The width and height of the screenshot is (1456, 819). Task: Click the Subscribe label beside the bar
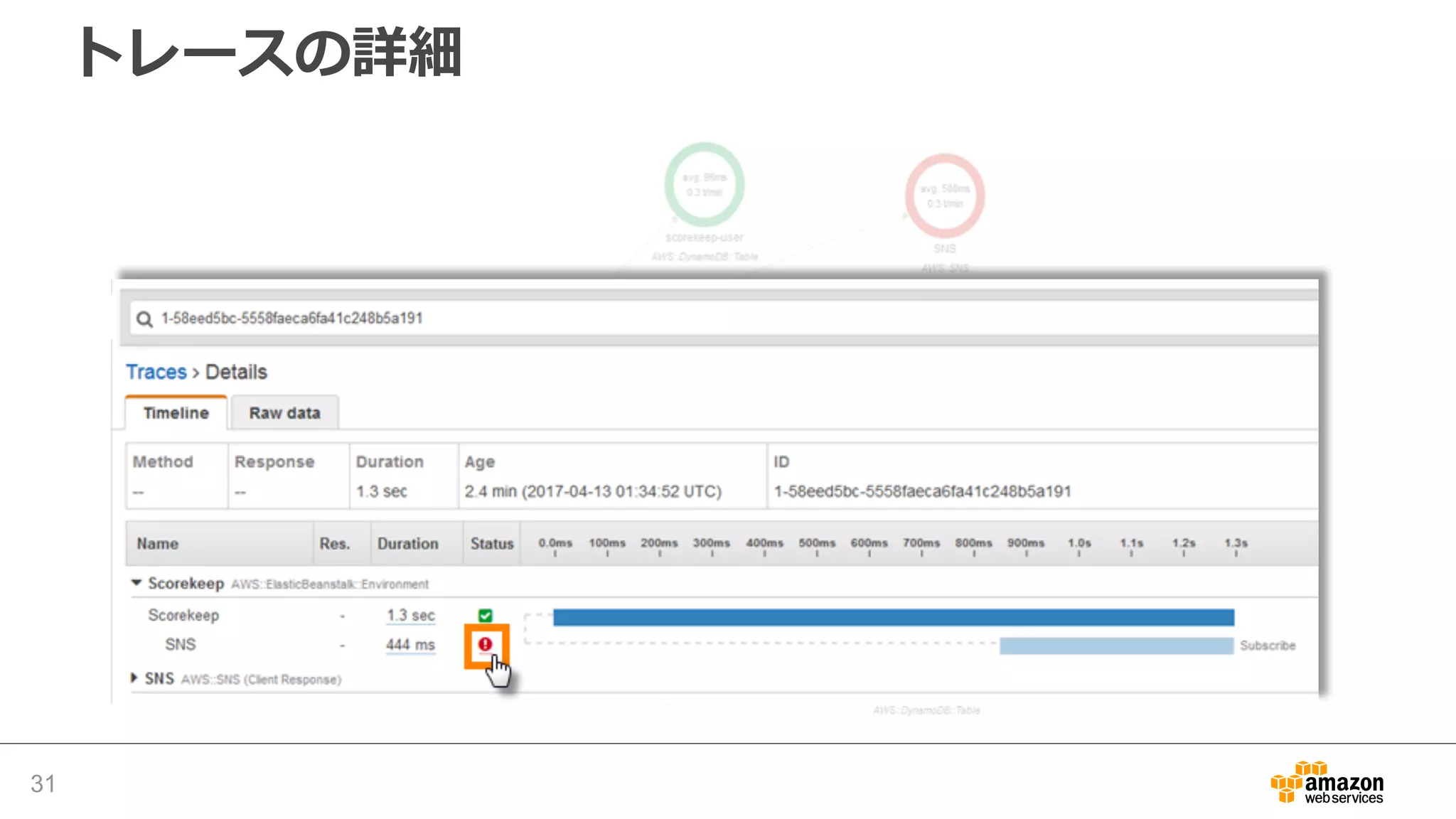[1268, 646]
